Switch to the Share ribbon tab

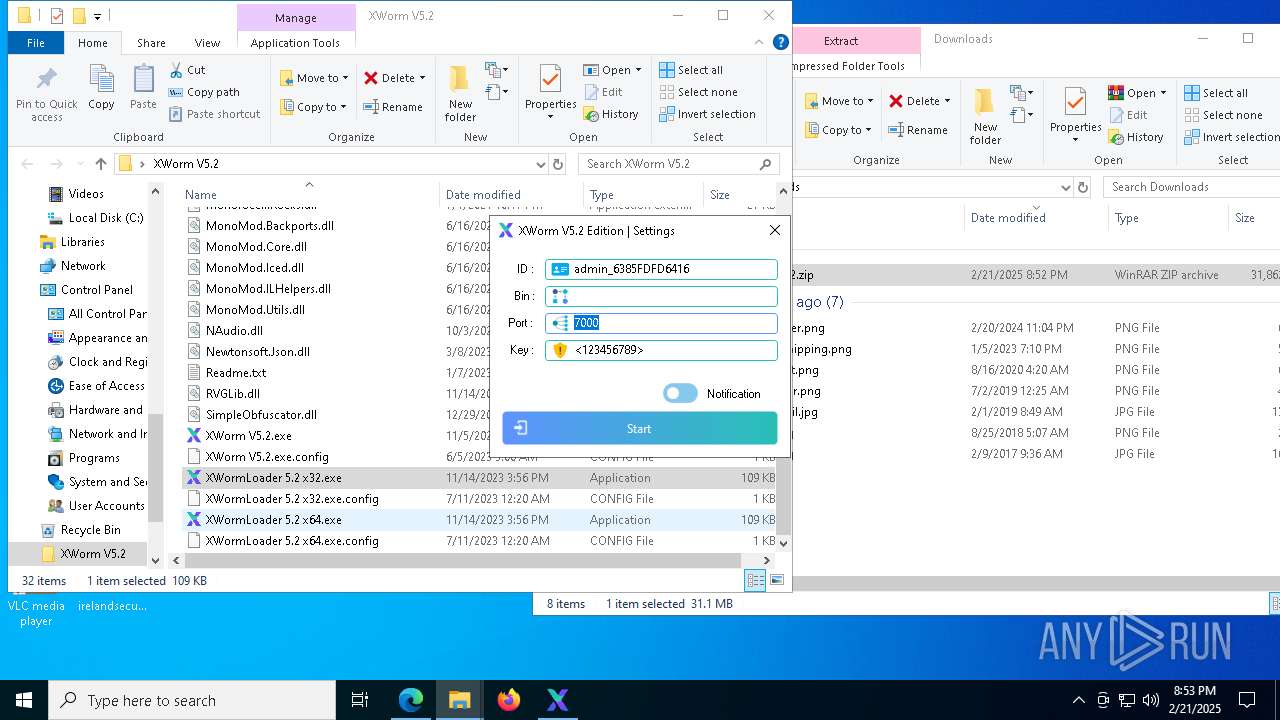[x=152, y=43]
